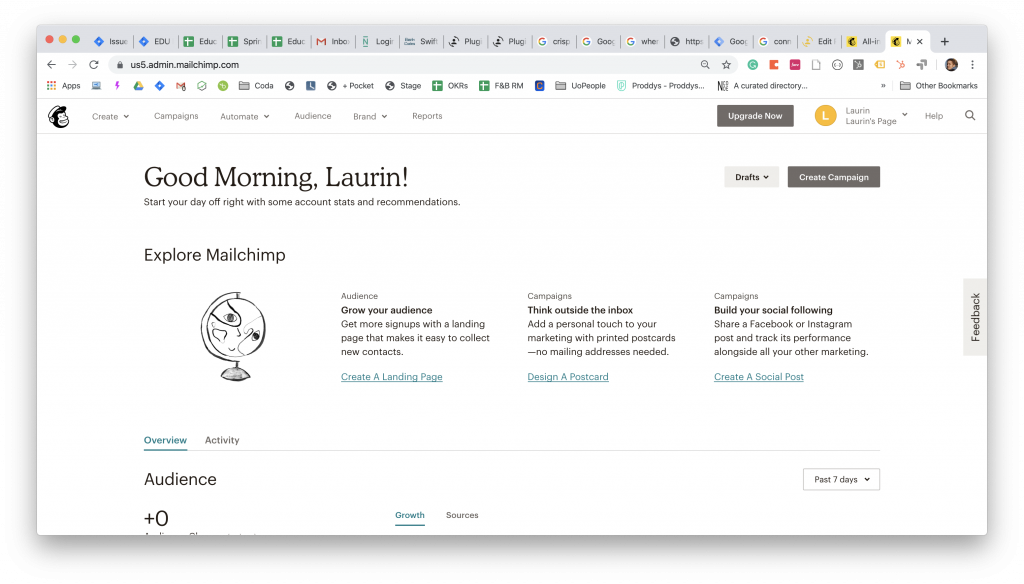The width and height of the screenshot is (1024, 584).
Task: Switch to the EDU browser tab
Action: tap(155, 42)
